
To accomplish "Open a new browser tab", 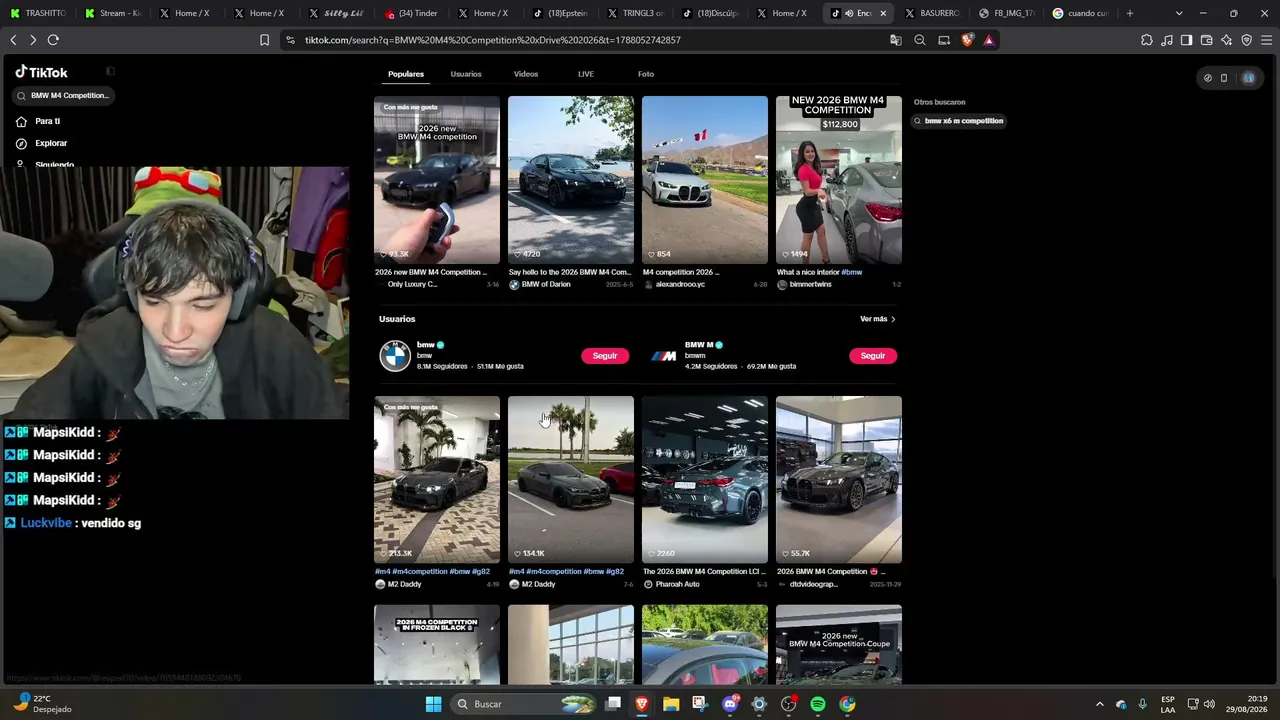I will click(x=1130, y=13).
